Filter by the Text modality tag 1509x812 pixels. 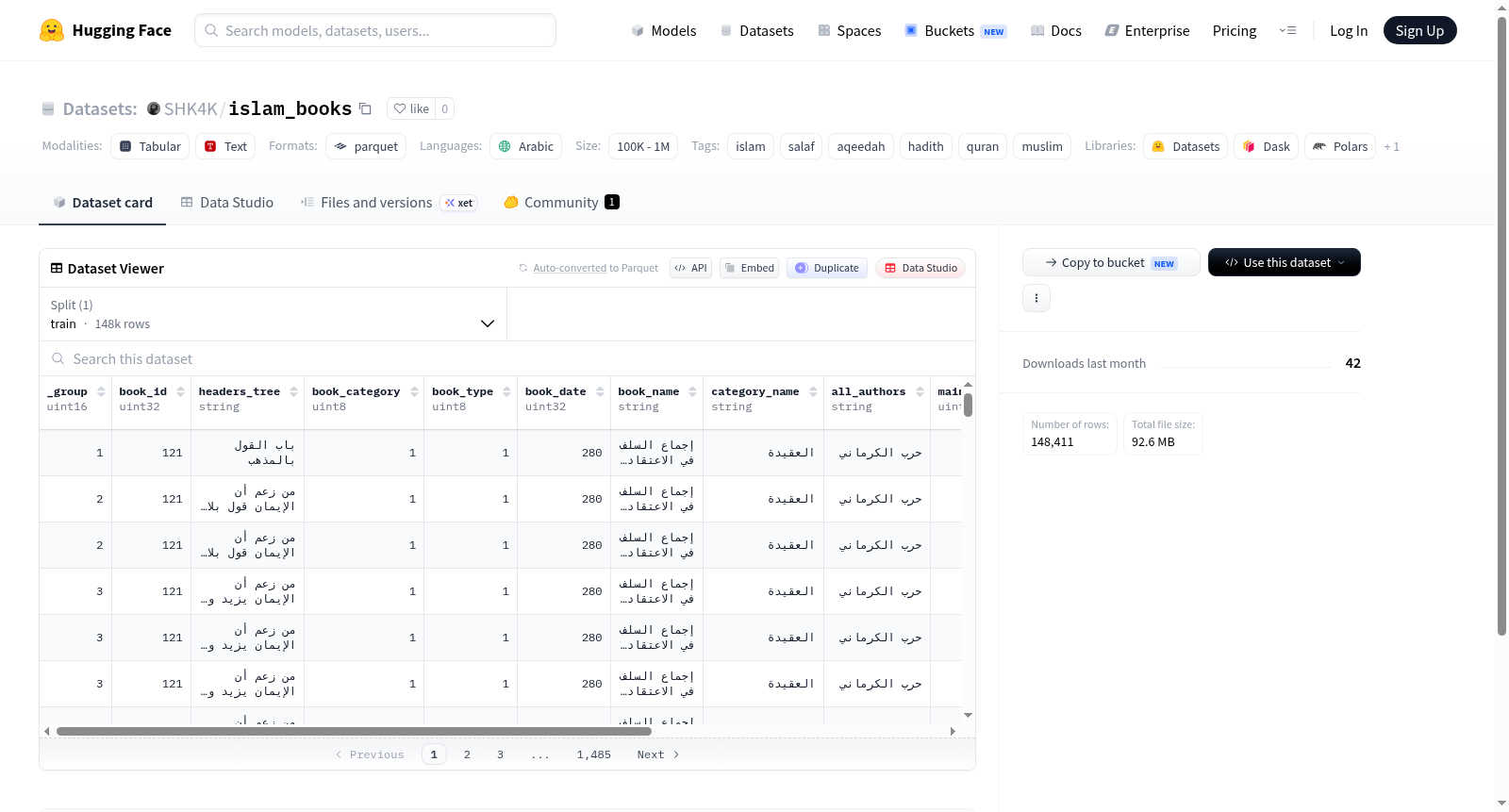pyautogui.click(x=225, y=146)
